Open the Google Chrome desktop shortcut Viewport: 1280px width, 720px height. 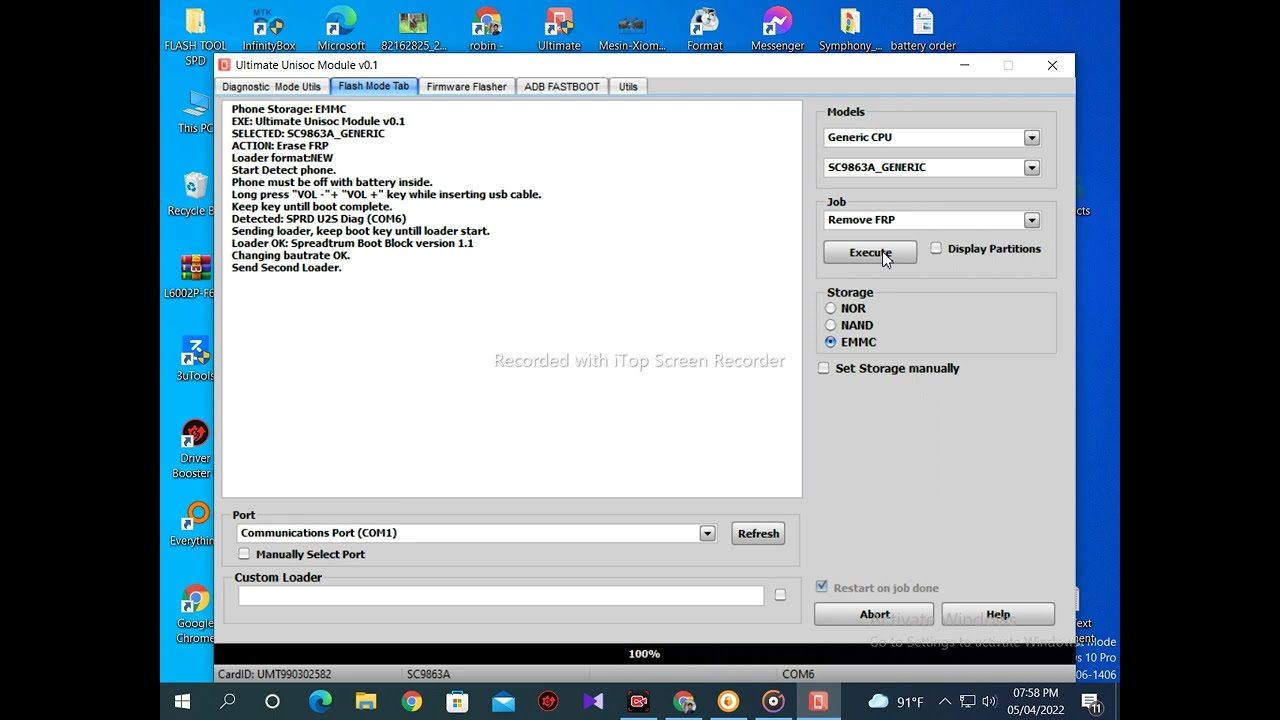tap(196, 614)
